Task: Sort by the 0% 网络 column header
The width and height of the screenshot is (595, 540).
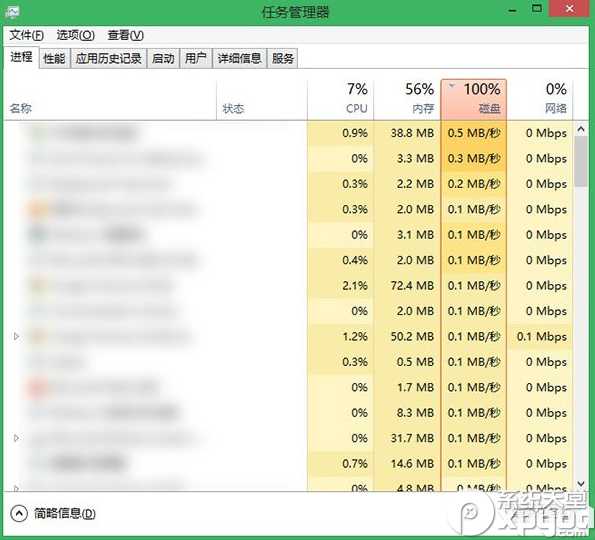Action: pos(540,100)
